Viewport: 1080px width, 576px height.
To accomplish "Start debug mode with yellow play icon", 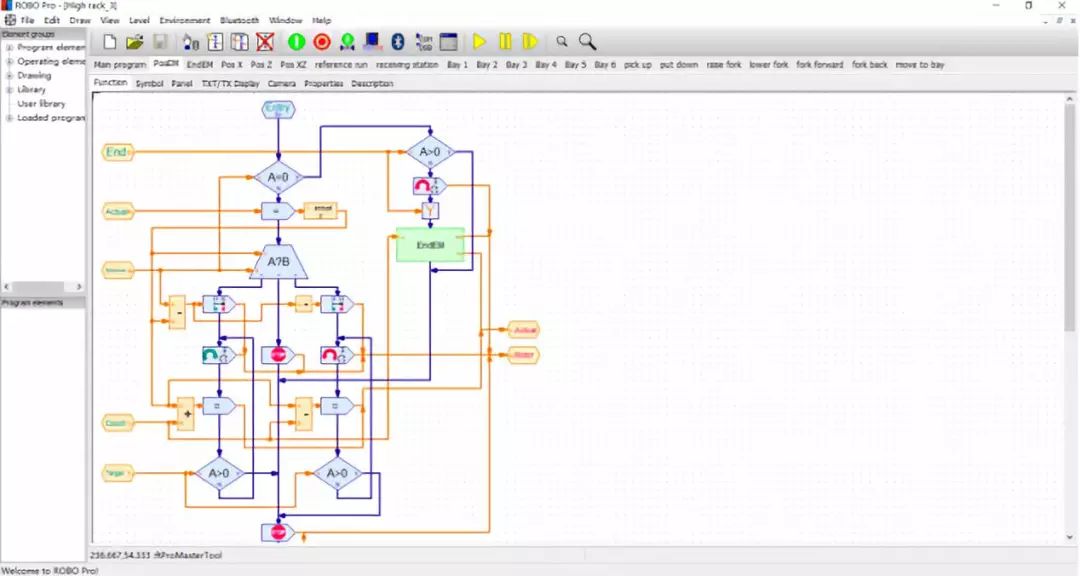I will [x=479, y=42].
